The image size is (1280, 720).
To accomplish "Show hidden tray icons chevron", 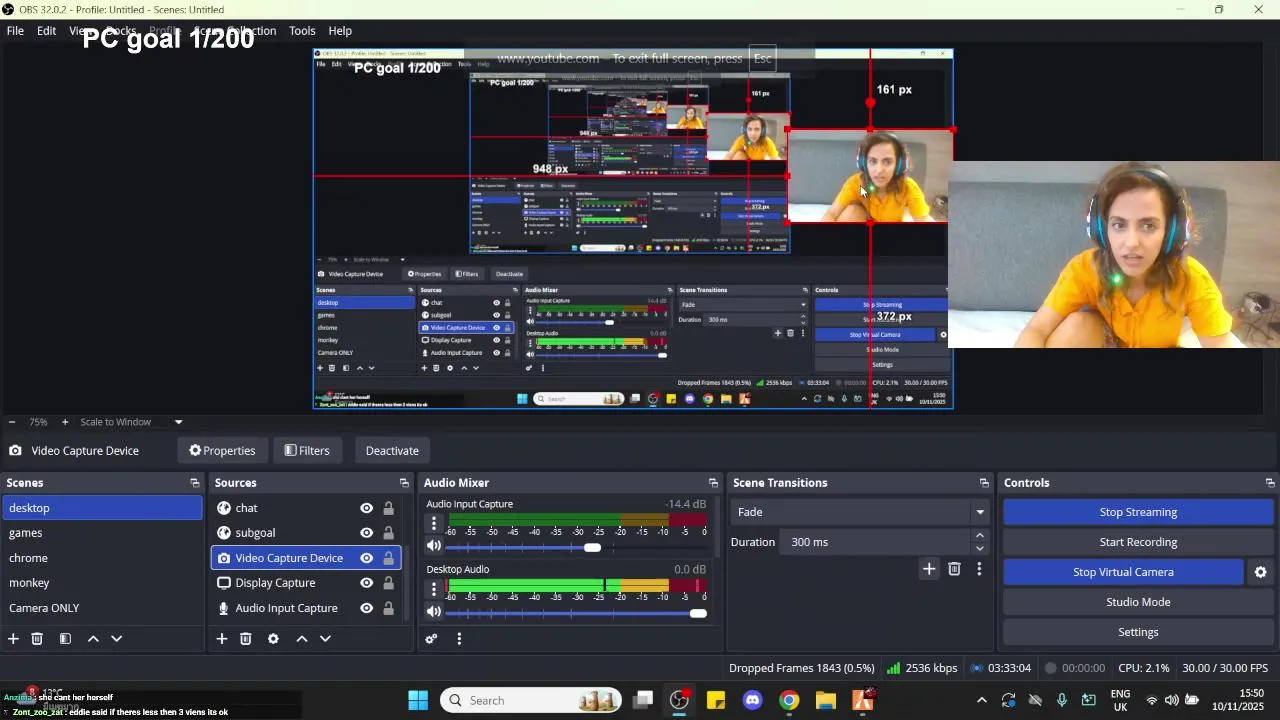I will click(x=981, y=700).
